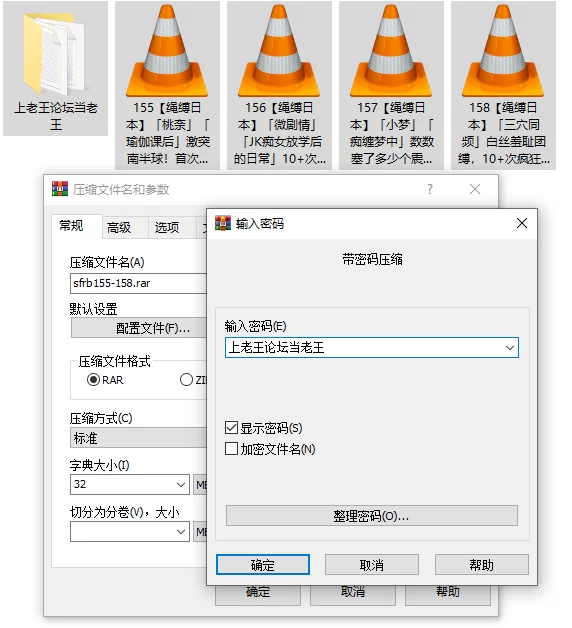Image resolution: width=572 pixels, height=628 pixels.
Task: Click WinRAR icon in 输入密码 title bar
Action: [223, 223]
